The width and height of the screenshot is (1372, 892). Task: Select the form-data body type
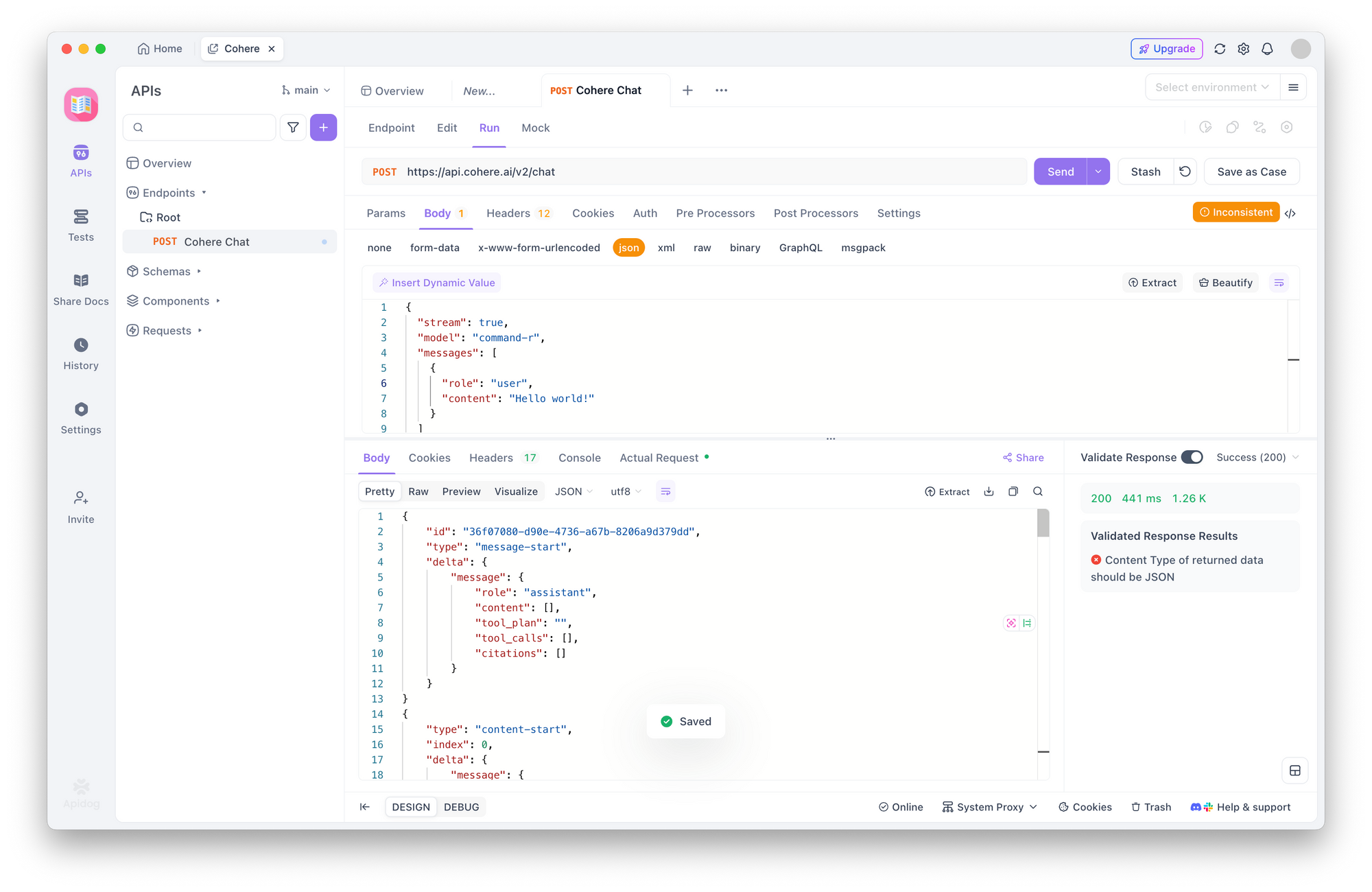435,248
